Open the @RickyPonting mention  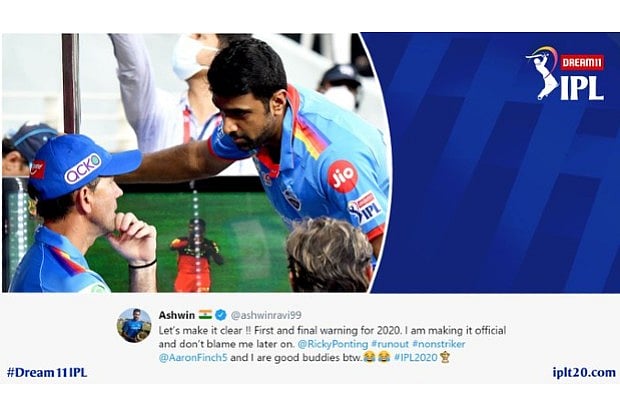coord(332,344)
